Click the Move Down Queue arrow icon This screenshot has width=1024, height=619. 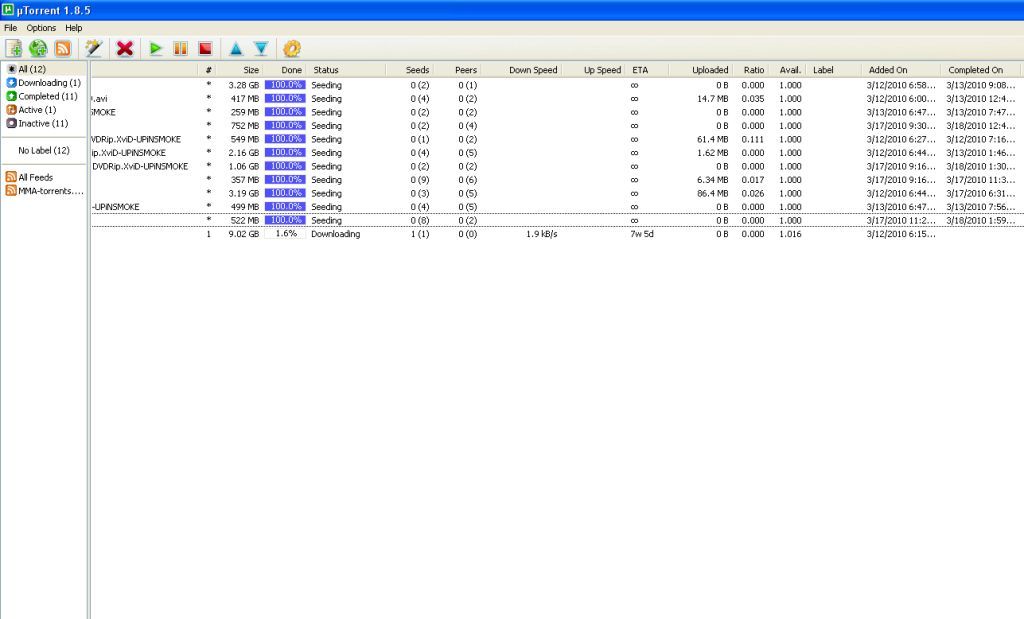(x=261, y=48)
